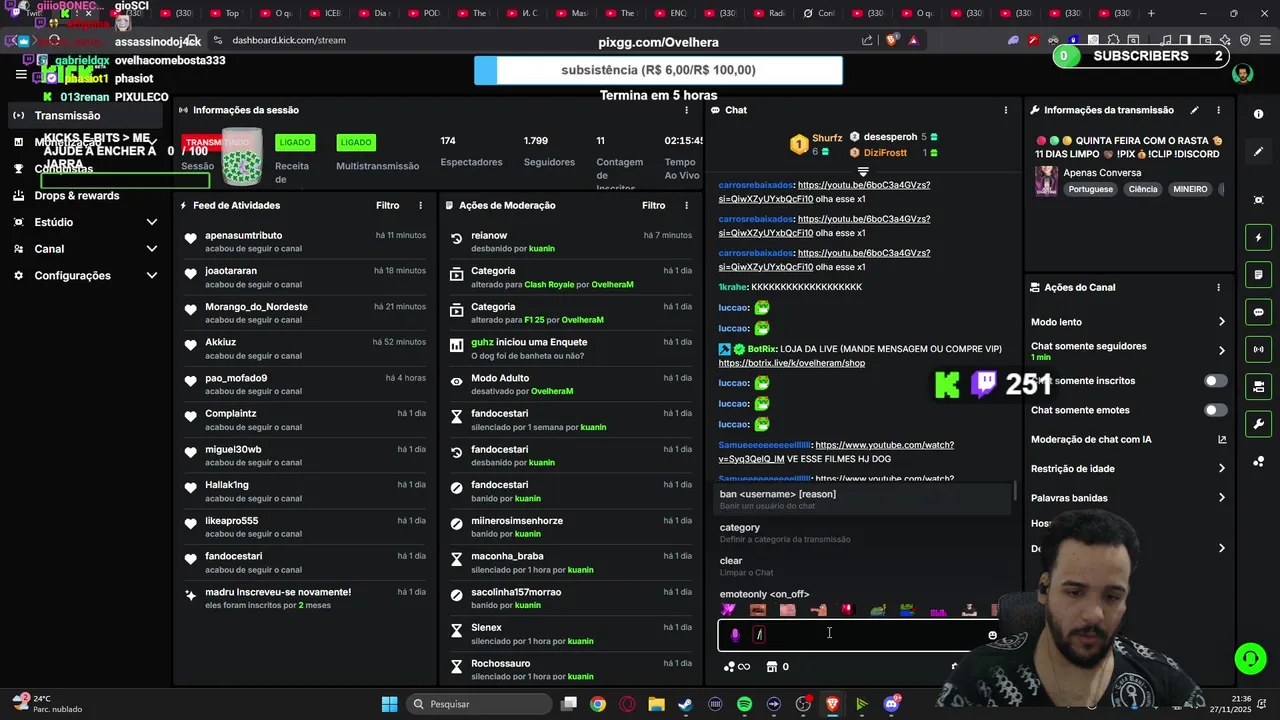The image size is (1280, 720).
Task: Open Spotify from the taskbar
Action: tap(744, 704)
